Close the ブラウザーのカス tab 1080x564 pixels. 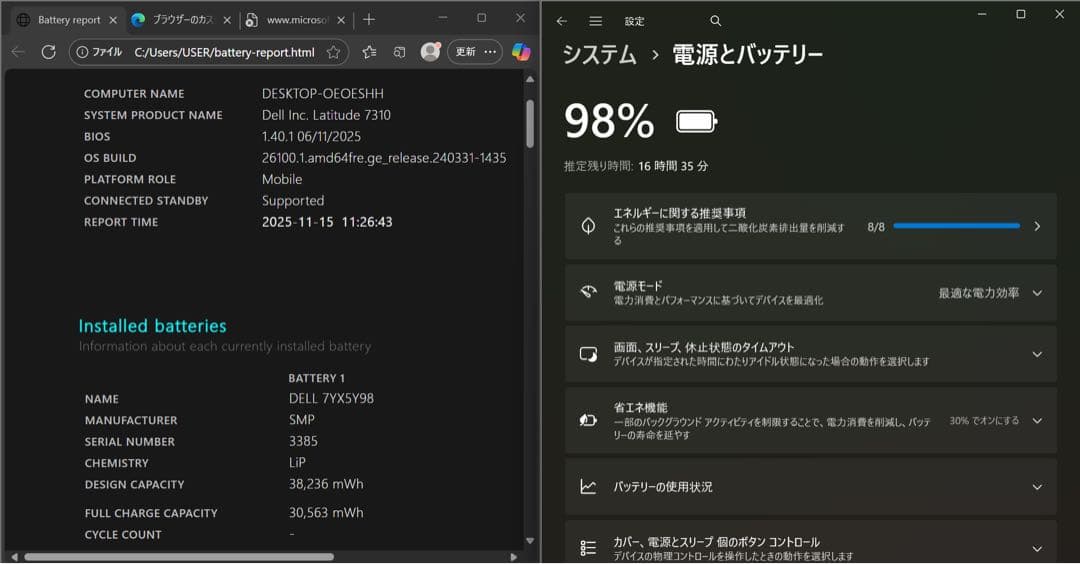click(x=227, y=20)
